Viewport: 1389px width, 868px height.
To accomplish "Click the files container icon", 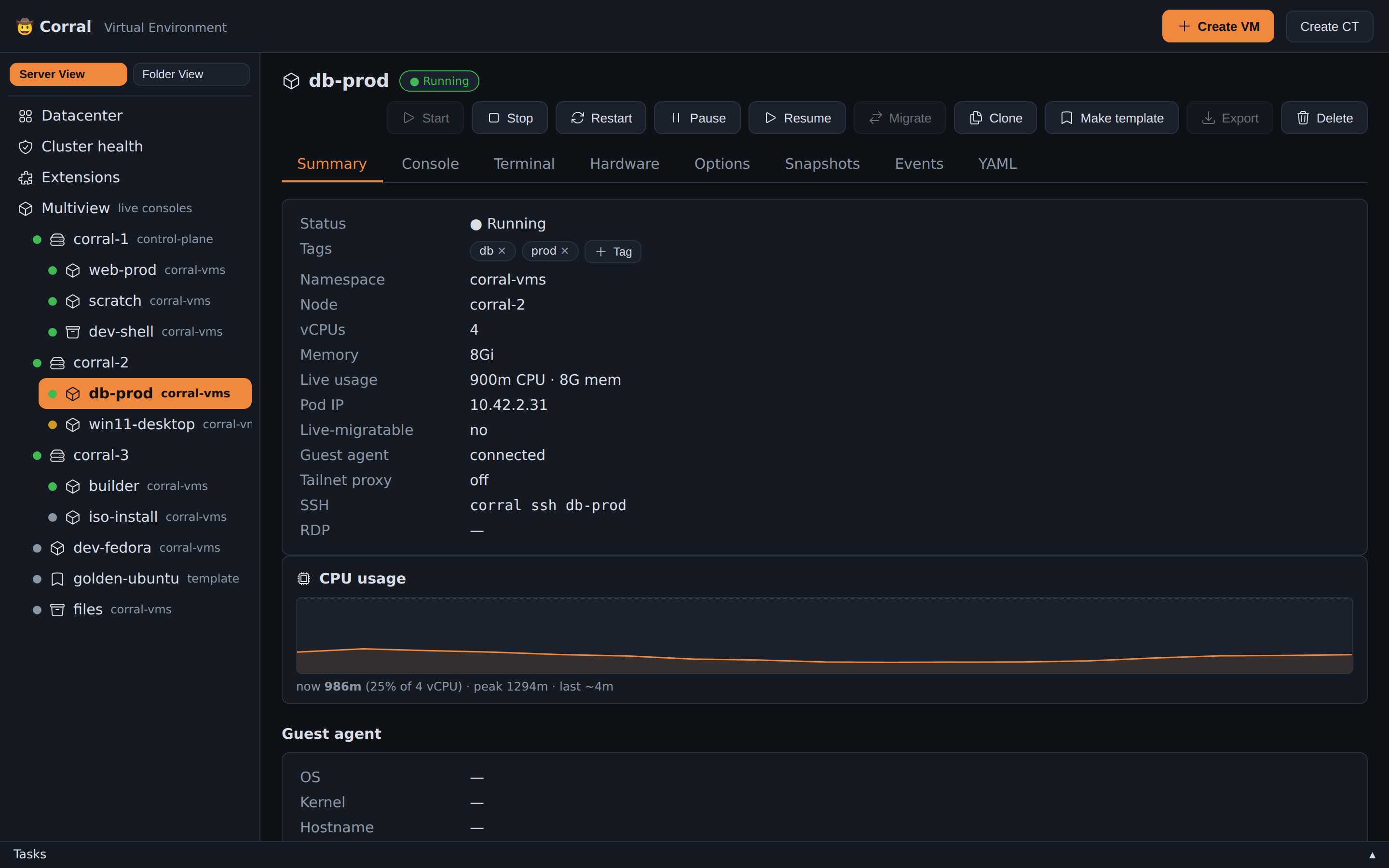I will (x=57, y=610).
